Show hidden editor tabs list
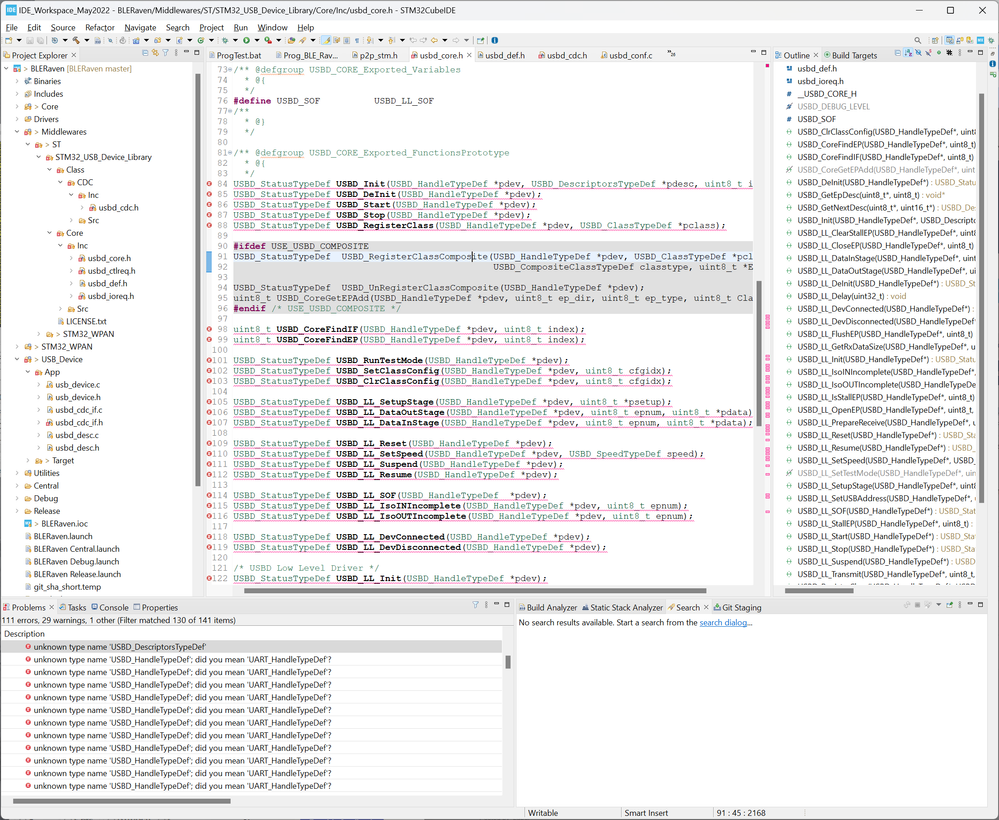Image resolution: width=999 pixels, height=820 pixels. 672,54
